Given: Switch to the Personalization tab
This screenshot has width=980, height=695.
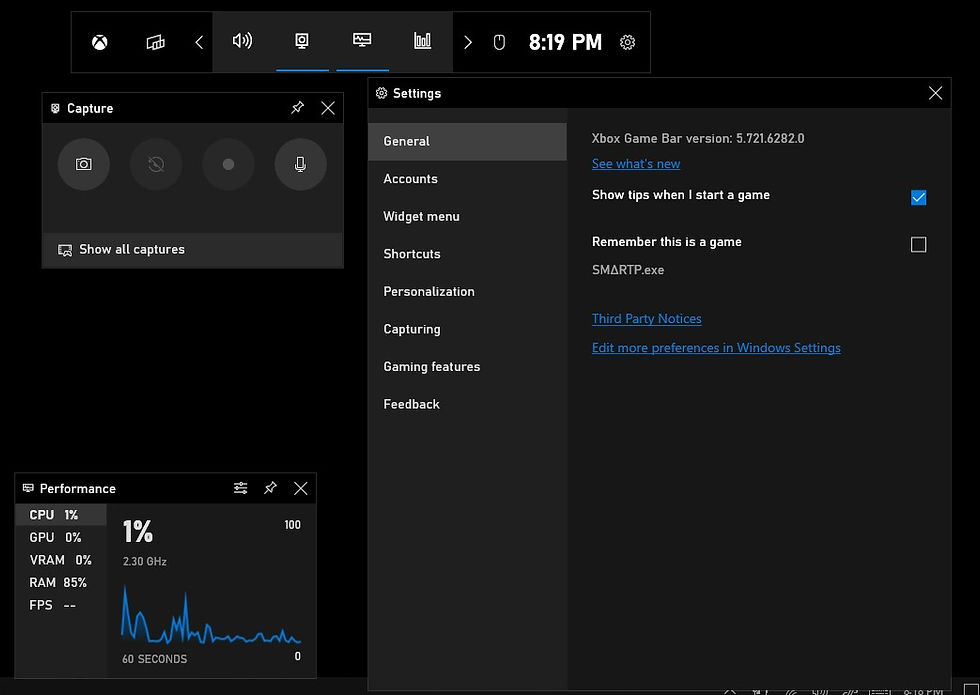Looking at the screenshot, I should point(468,292).
